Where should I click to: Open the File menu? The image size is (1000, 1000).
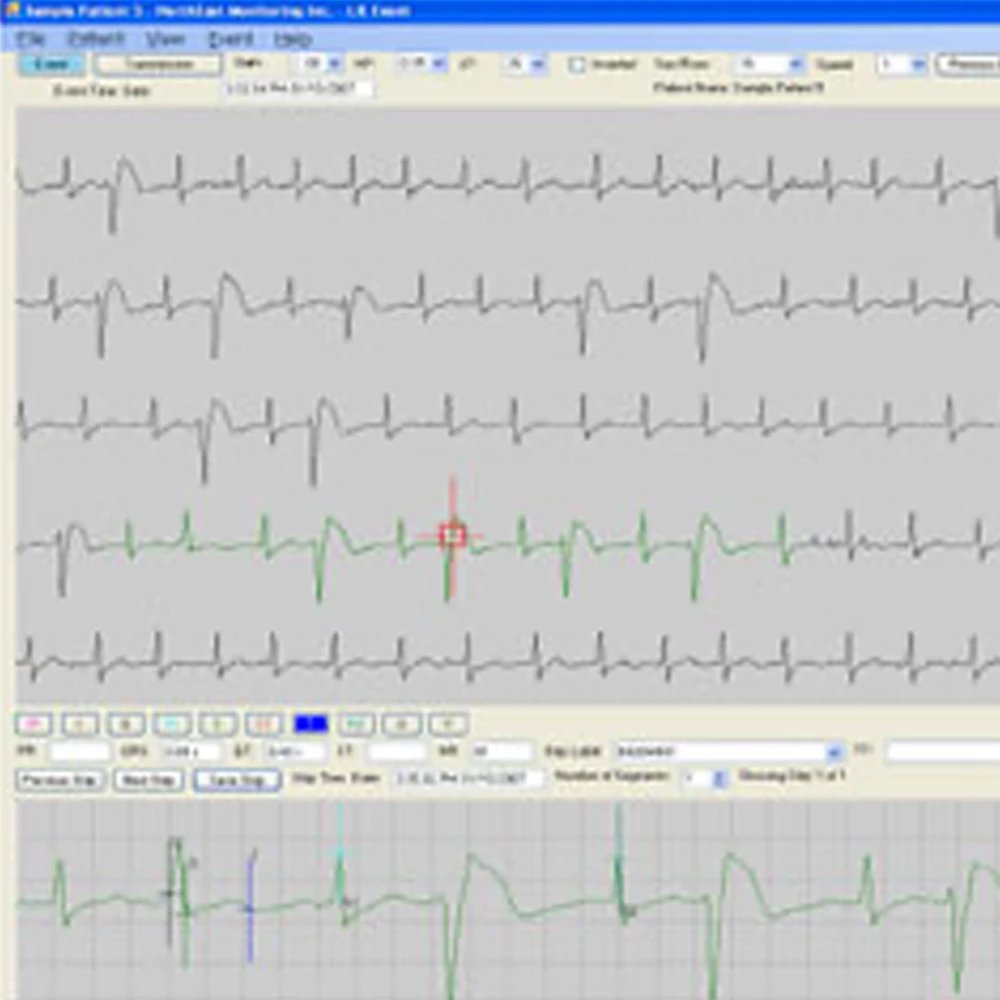pyautogui.click(x=32, y=39)
